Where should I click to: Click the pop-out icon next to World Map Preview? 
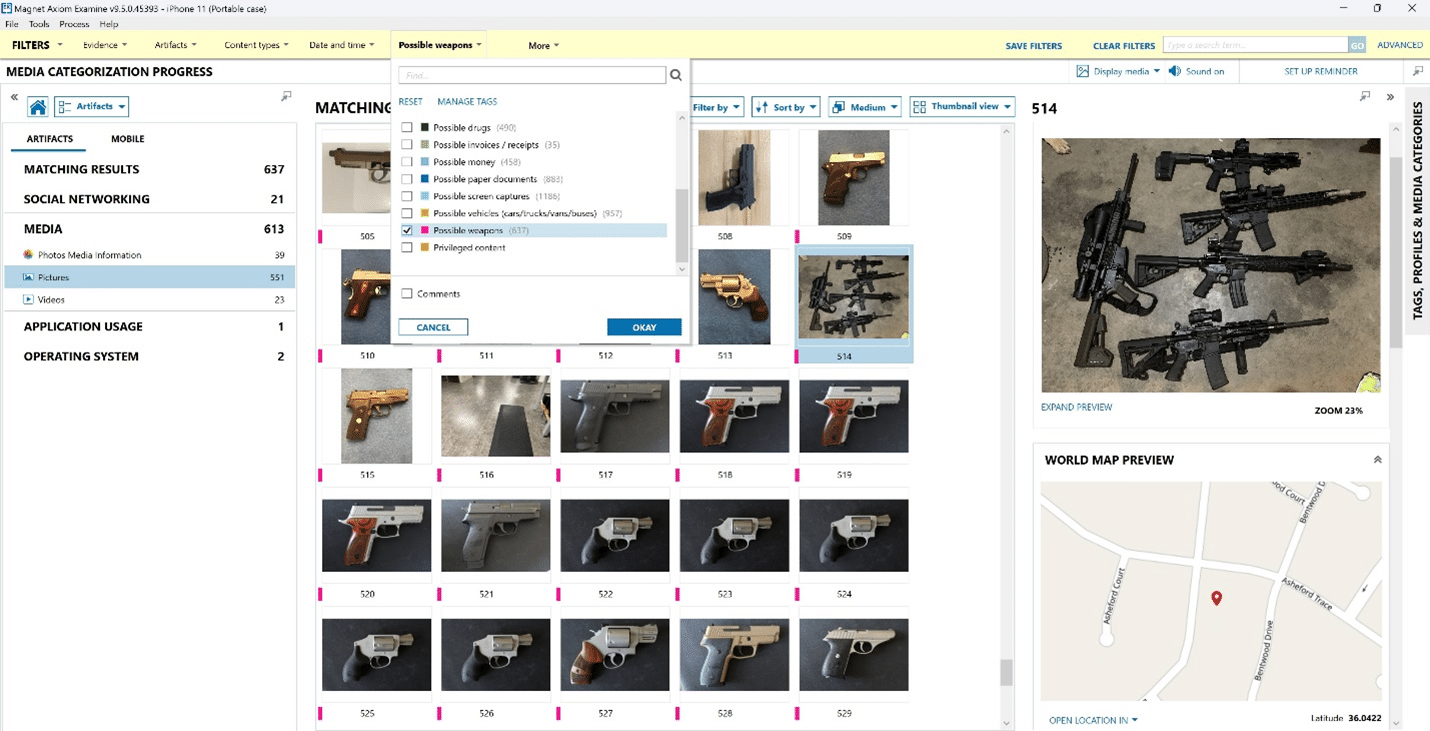pos(1376,459)
